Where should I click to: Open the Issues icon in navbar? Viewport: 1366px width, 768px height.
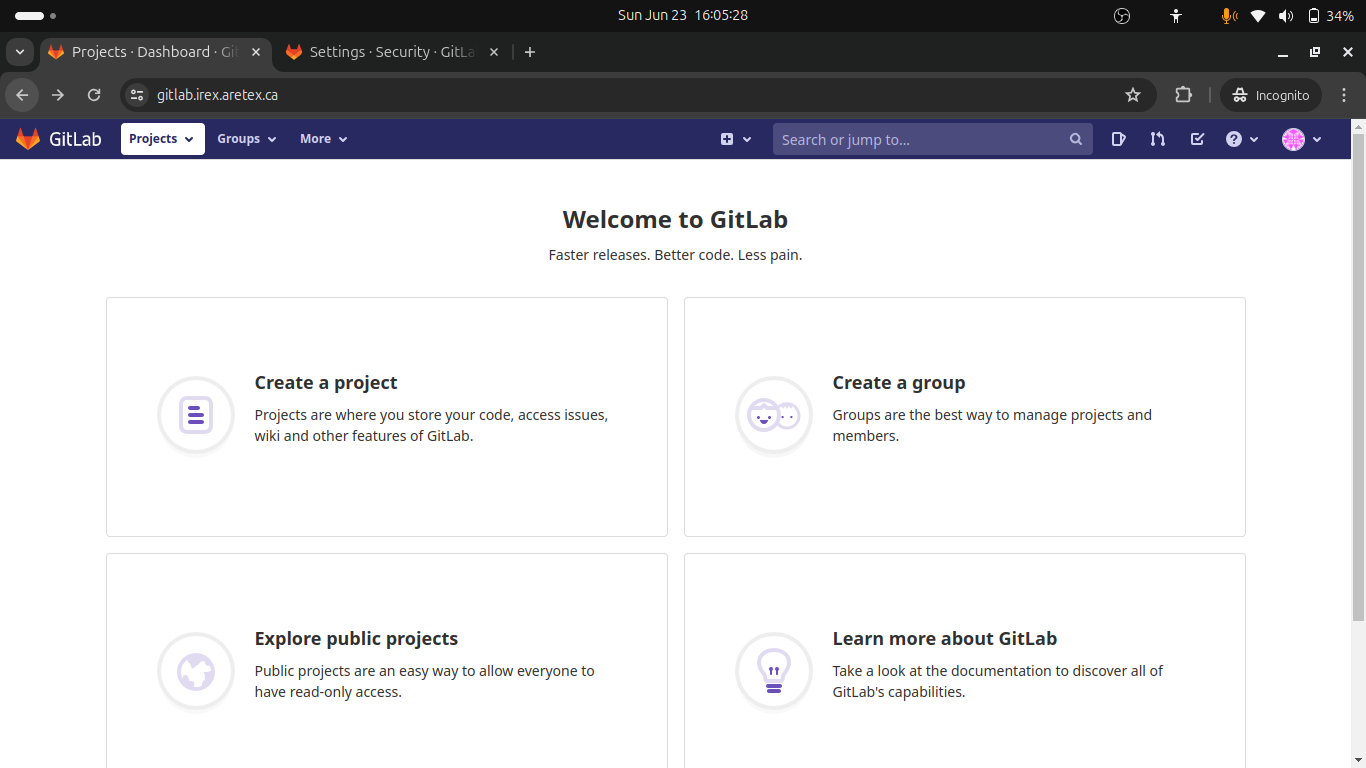click(1118, 139)
